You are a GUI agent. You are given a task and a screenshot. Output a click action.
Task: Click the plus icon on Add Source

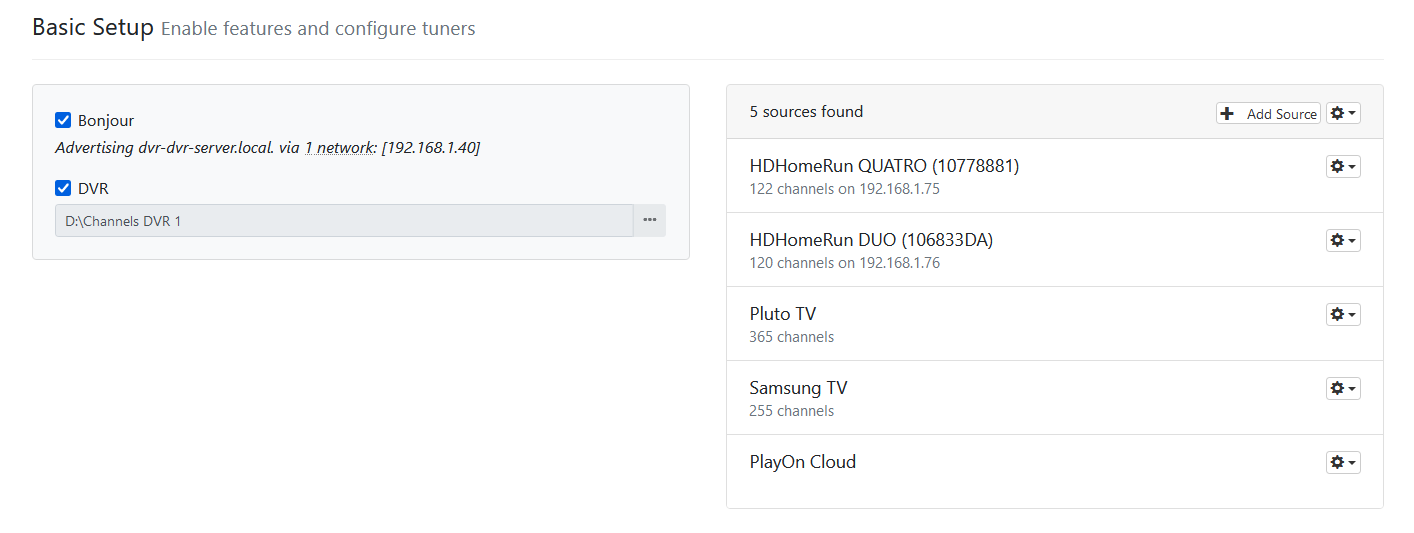click(1228, 114)
